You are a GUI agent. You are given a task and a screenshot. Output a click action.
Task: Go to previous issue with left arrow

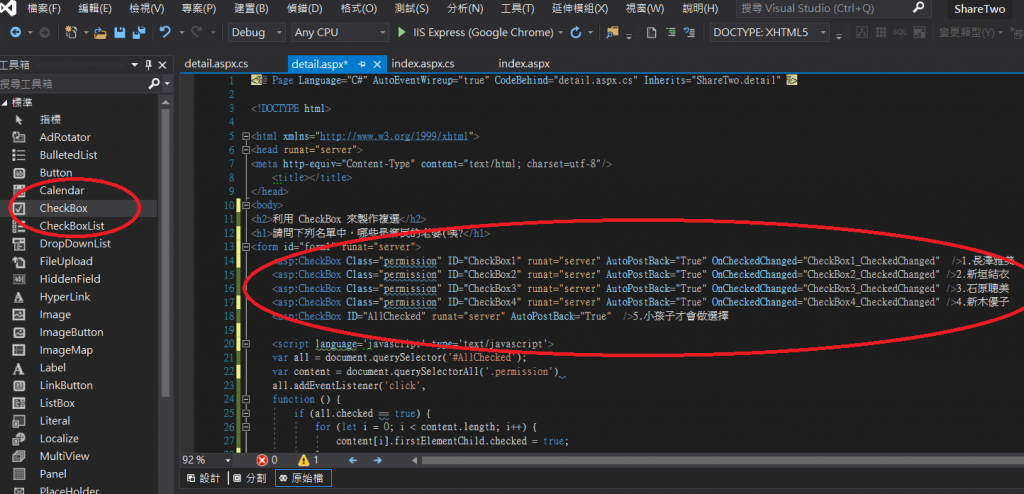click(353, 460)
